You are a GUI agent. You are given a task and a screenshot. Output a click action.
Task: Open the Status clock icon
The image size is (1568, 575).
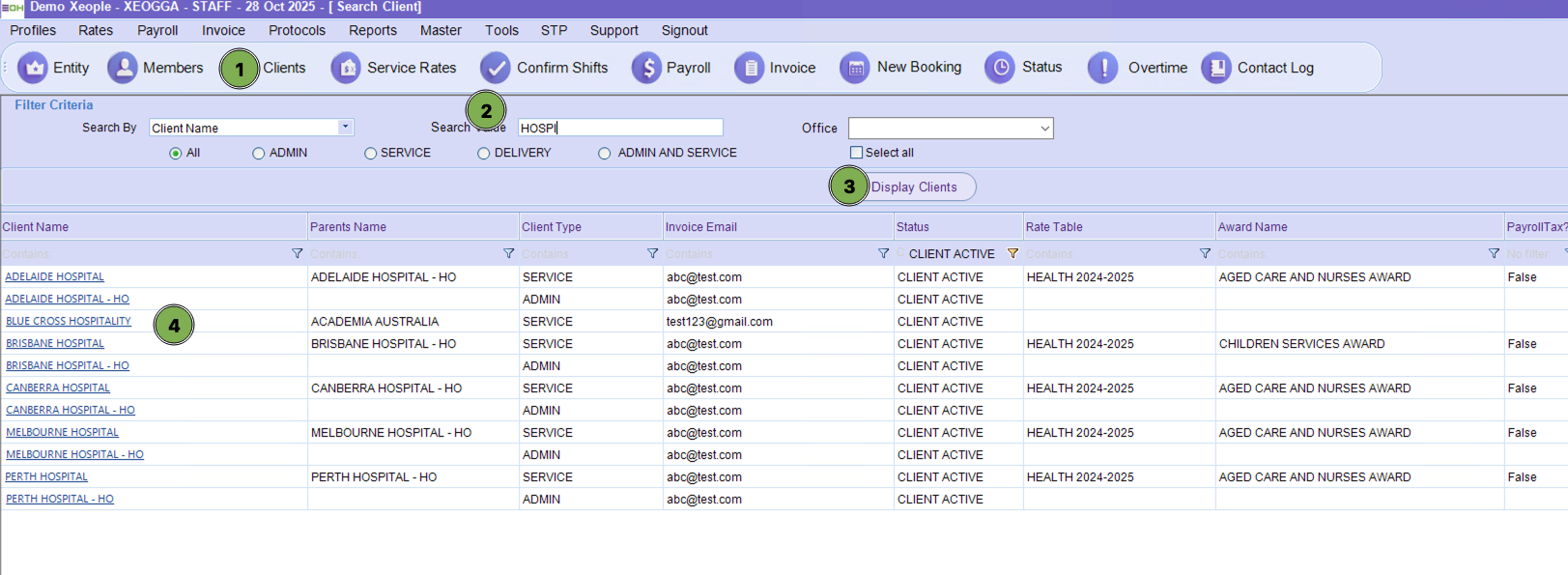coord(1001,68)
